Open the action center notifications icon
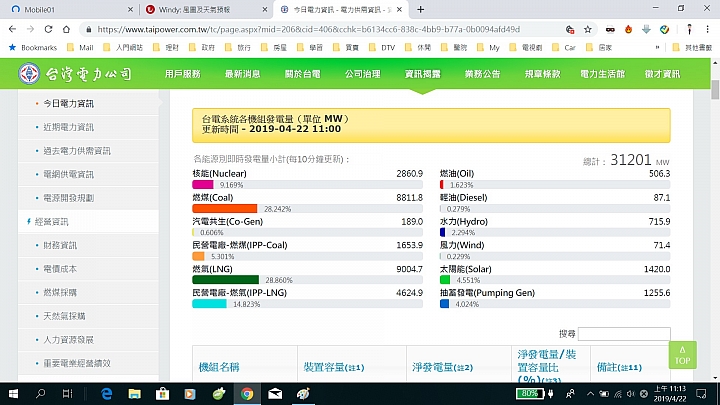This screenshot has height=405, width=720. click(701, 394)
